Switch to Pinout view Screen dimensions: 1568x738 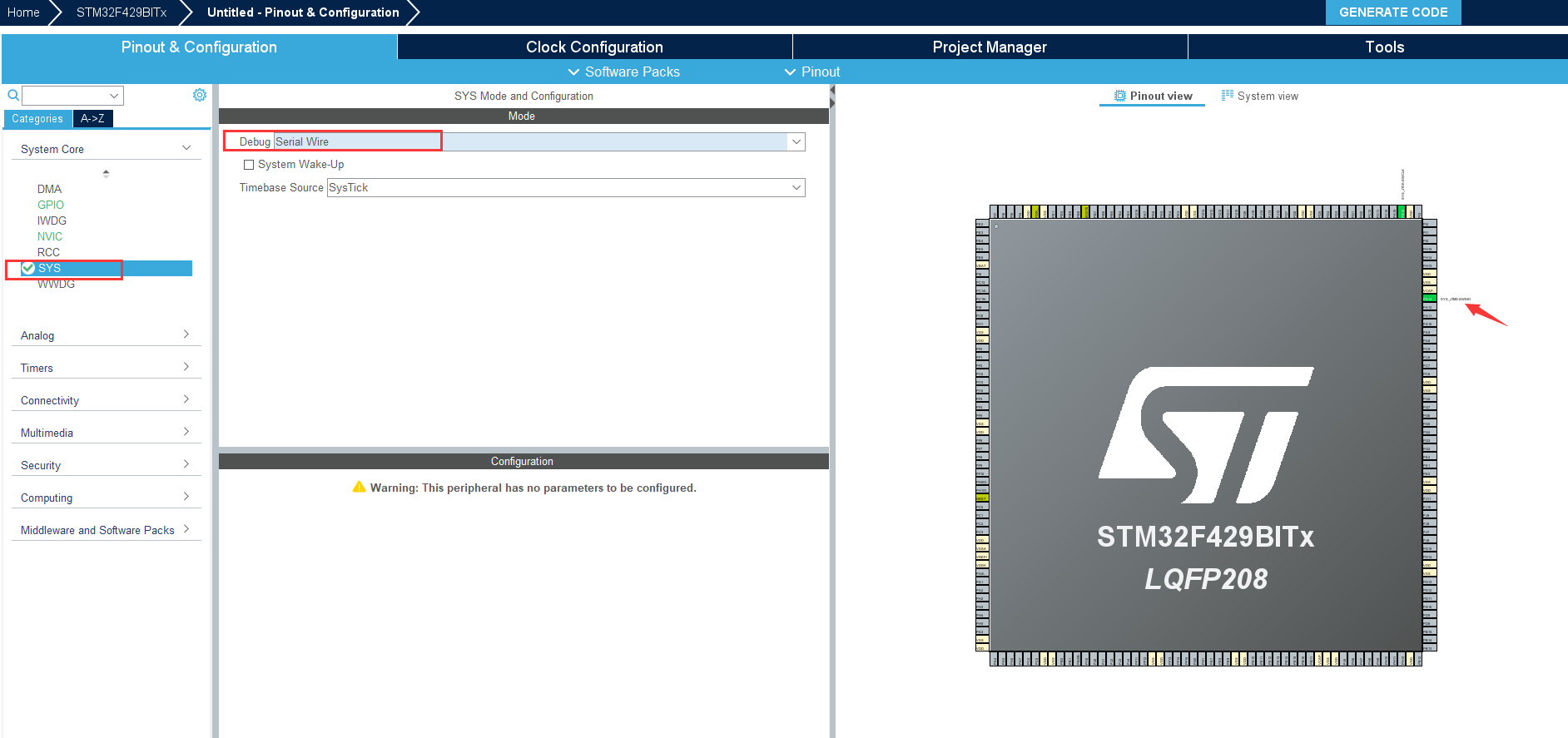(1153, 97)
